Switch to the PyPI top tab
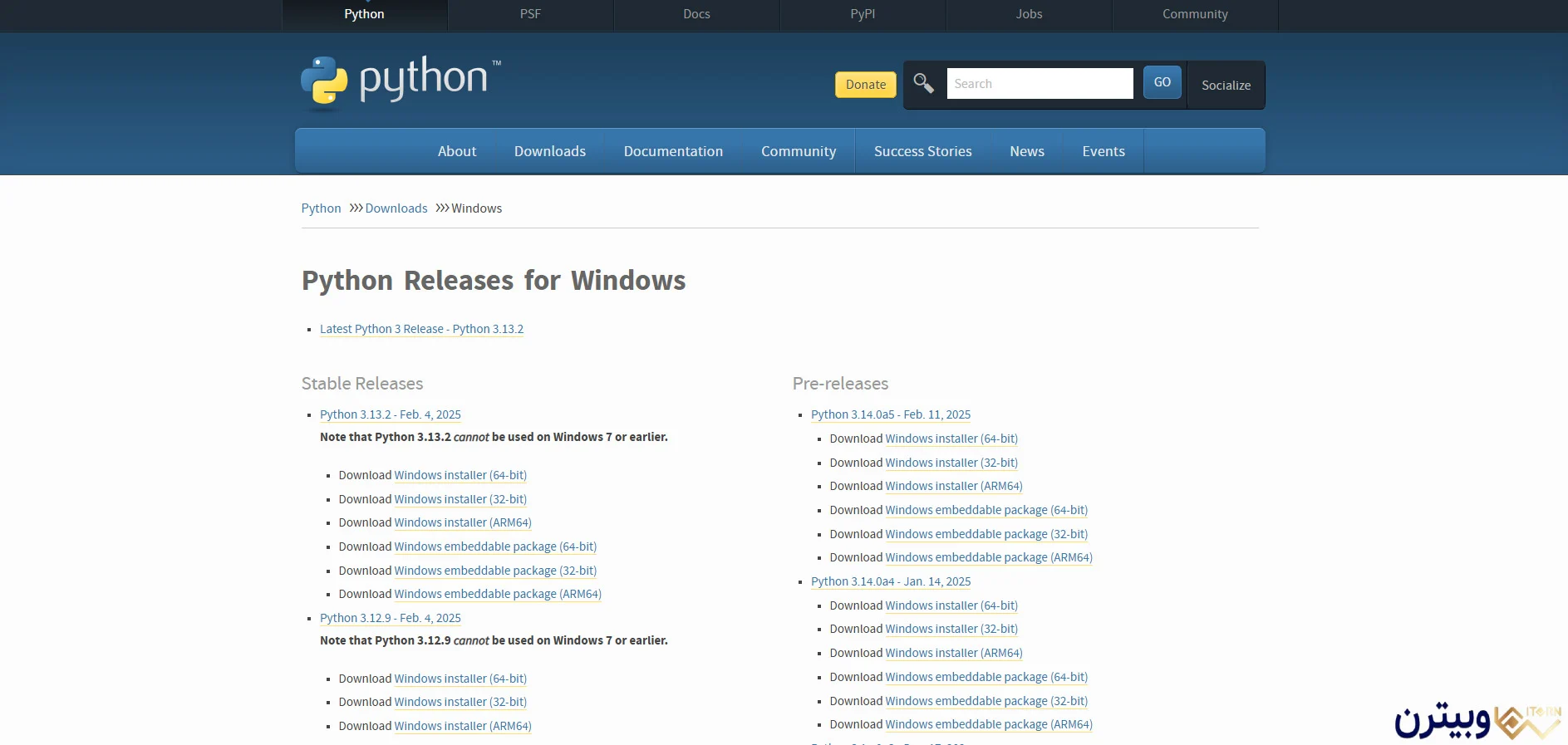This screenshot has height=745, width=1568. pos(863,14)
